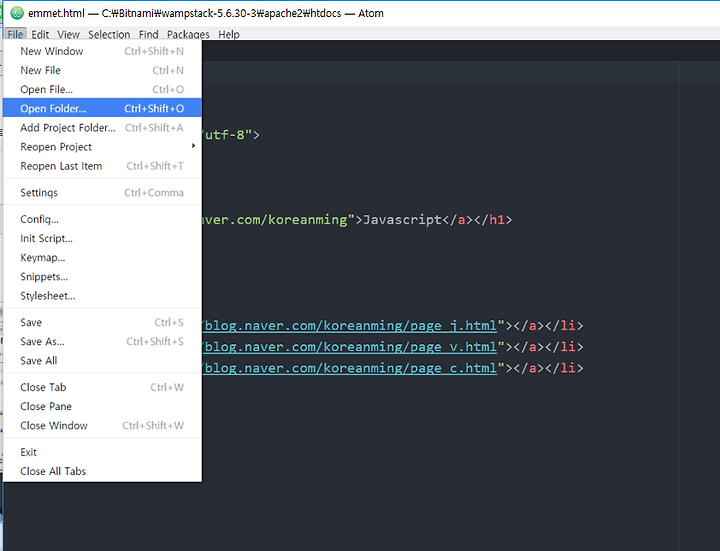
Task: Click the page_v.html link in editor
Action: (350, 347)
